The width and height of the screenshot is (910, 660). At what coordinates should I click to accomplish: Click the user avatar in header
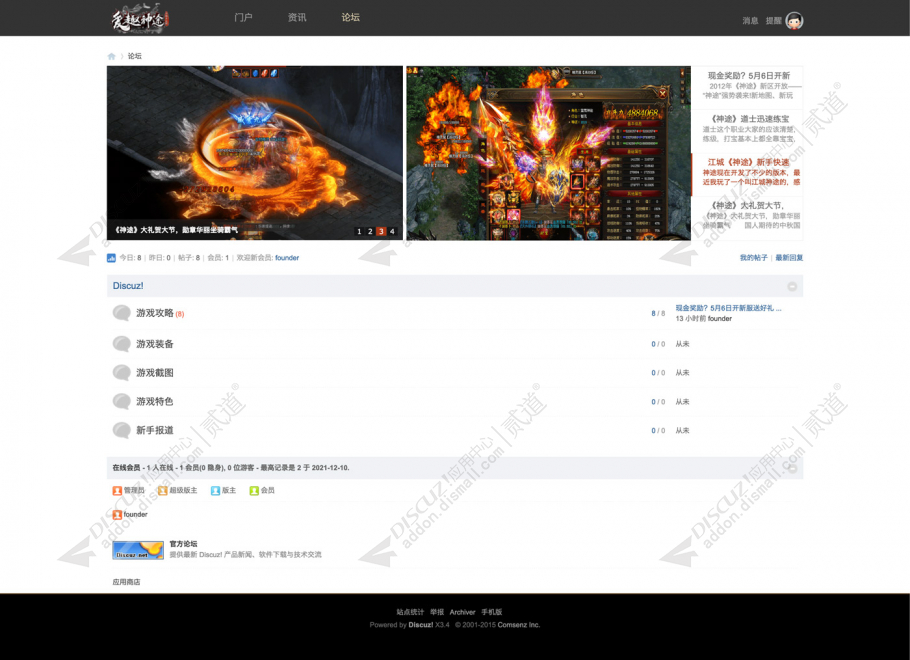[x=795, y=21]
